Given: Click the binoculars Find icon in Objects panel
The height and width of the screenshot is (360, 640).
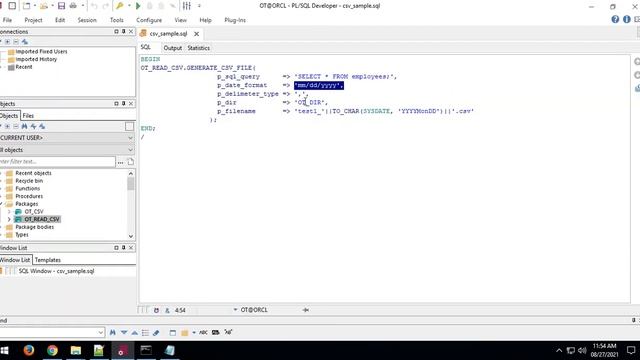Looking at the screenshot, I should (x=24, y=127).
